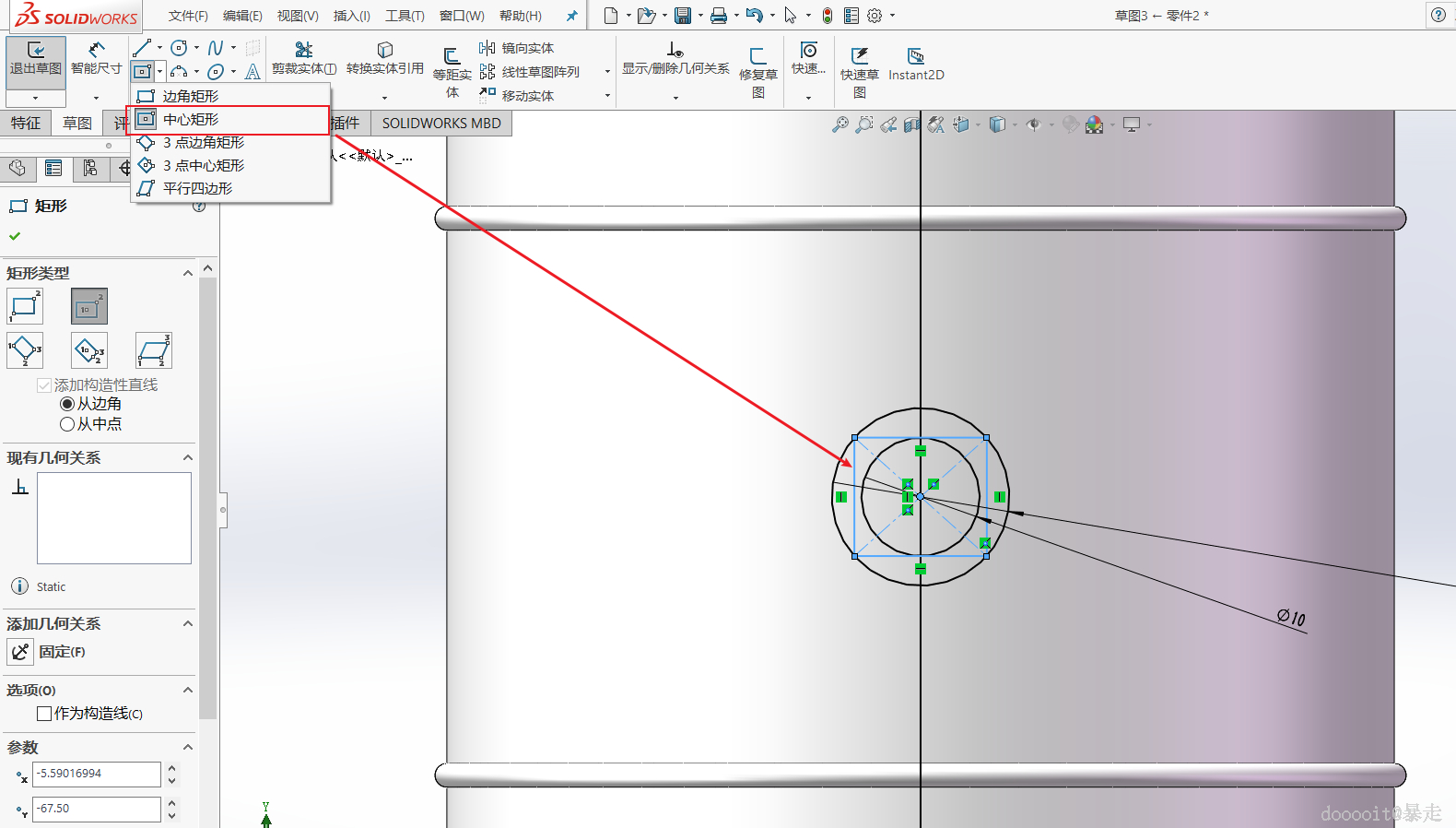Open the 智能尺寸 dropdown arrow
1456x828 pixels.
(x=96, y=98)
